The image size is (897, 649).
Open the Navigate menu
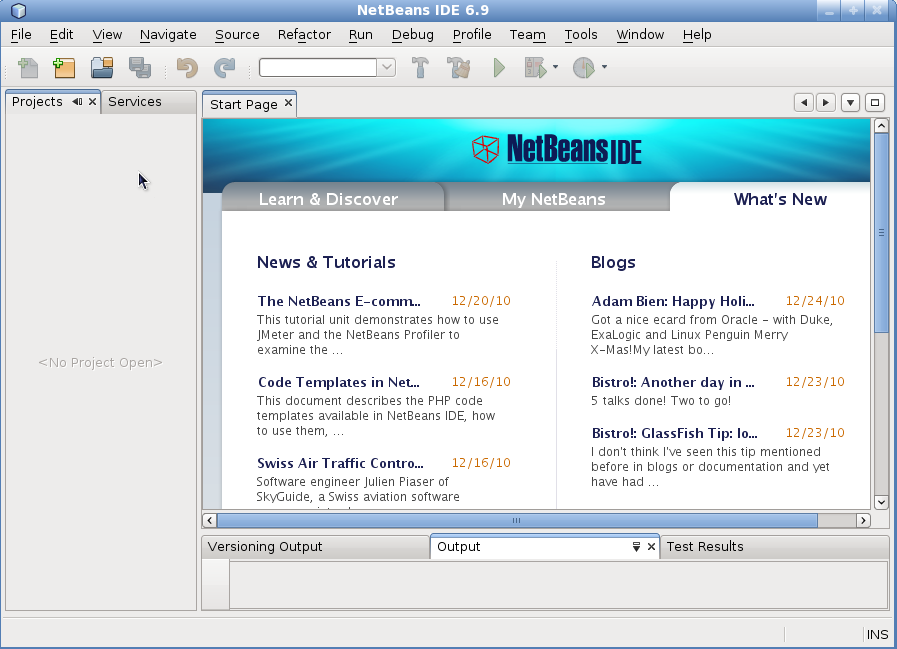(x=168, y=35)
